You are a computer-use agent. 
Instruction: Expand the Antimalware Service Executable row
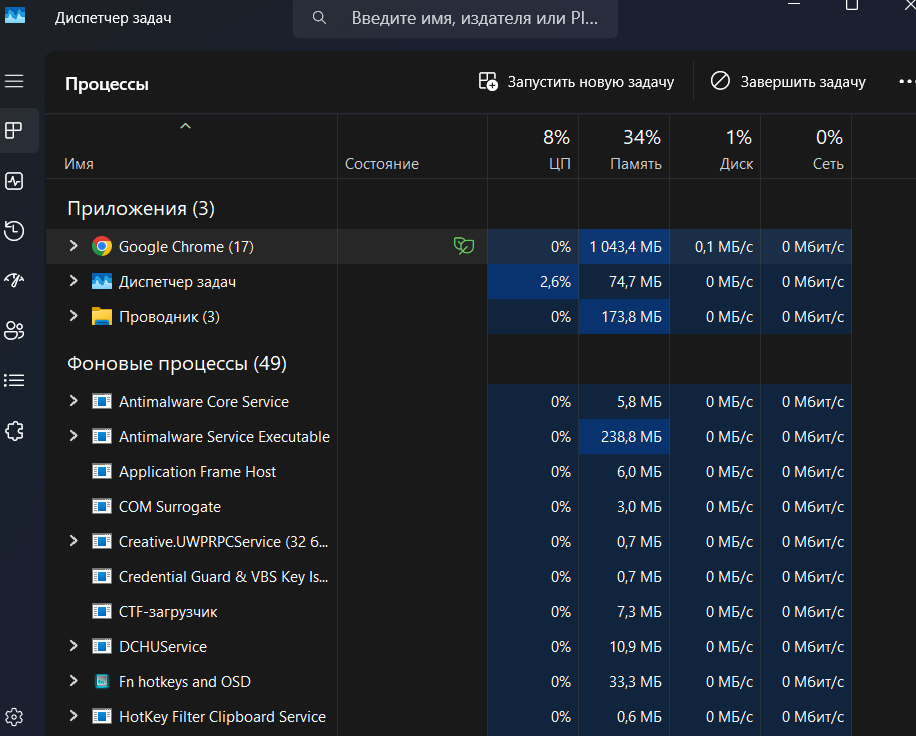(74, 436)
